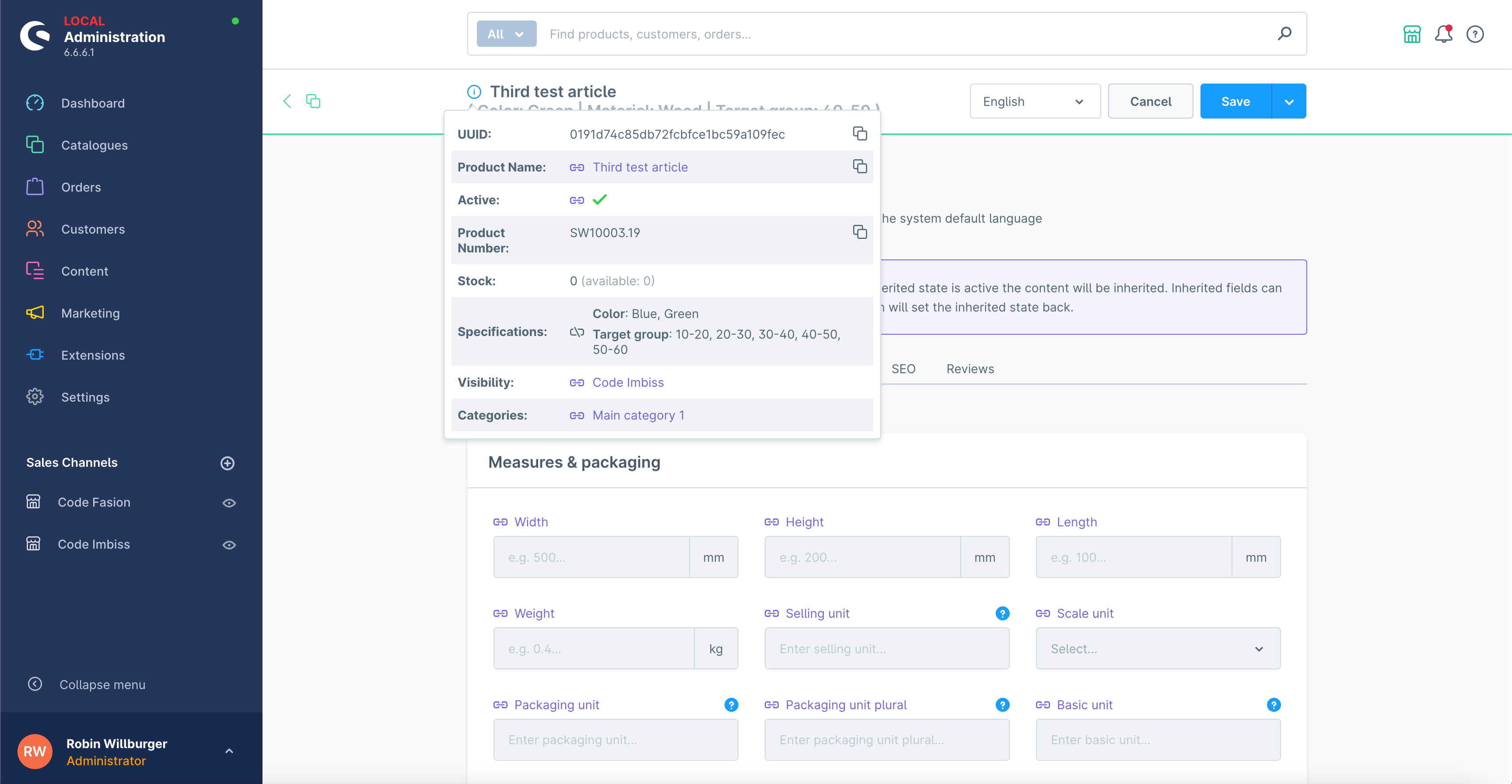Click the Save button

[1235, 101]
